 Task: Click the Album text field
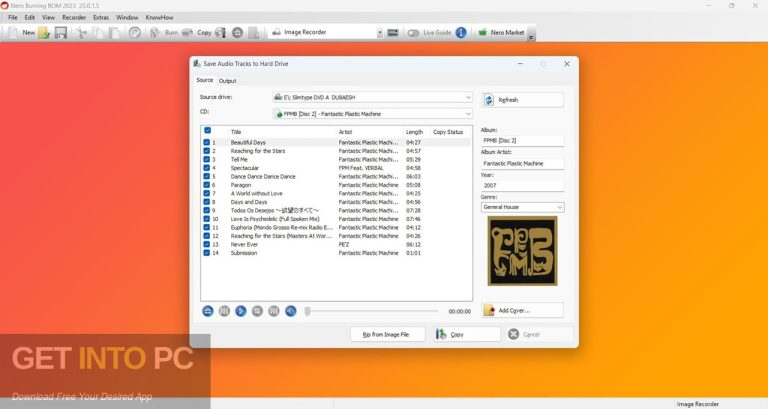tap(522, 141)
